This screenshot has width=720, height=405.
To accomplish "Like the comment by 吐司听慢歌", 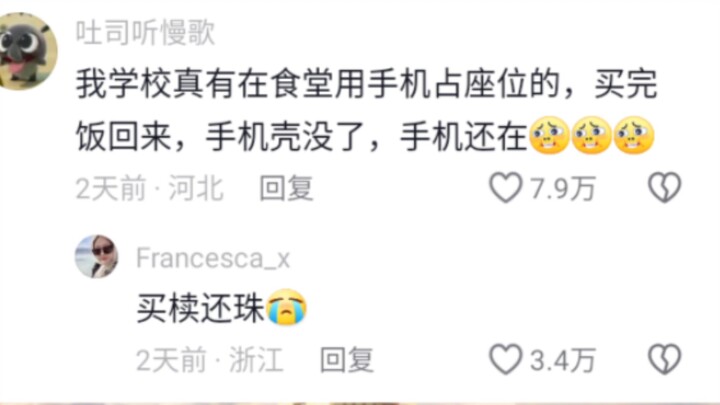I will (x=506, y=187).
